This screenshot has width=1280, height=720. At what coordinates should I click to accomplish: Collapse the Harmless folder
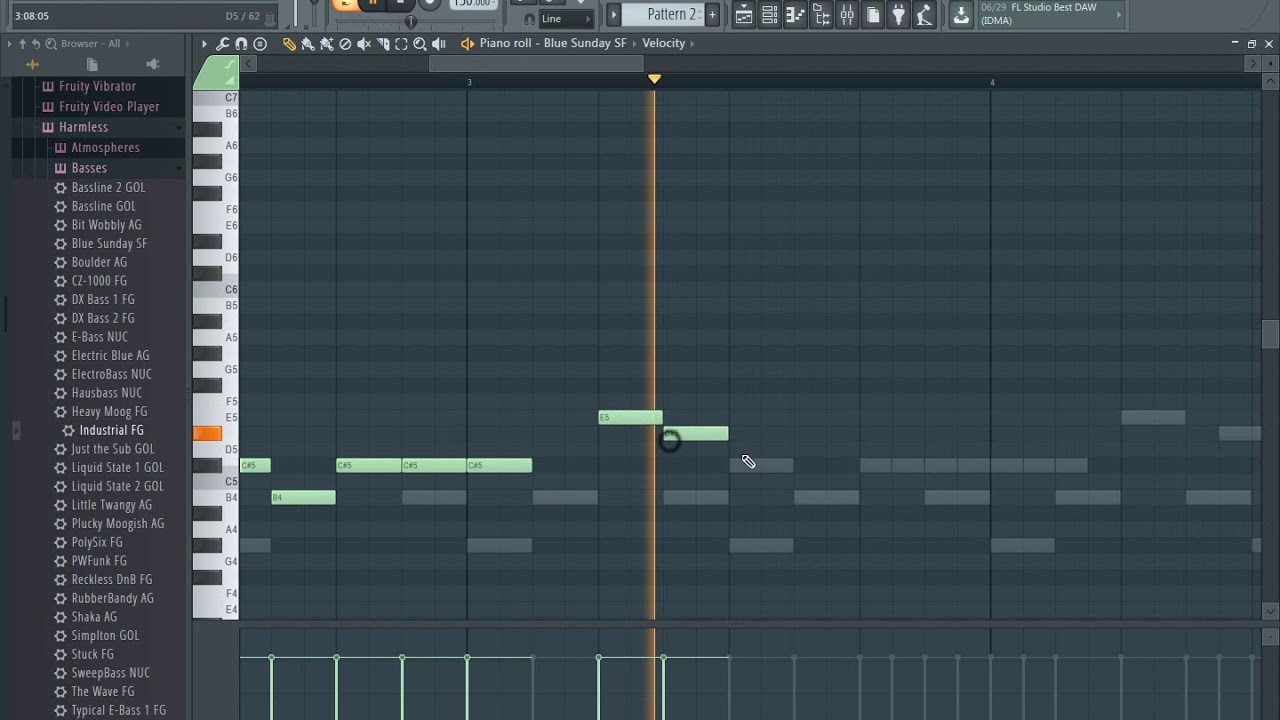tap(83, 127)
